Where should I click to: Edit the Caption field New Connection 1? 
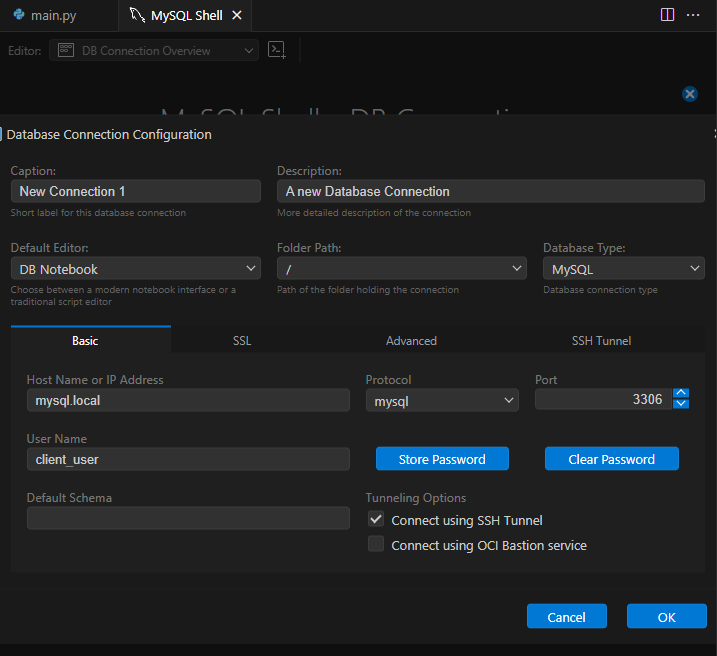[136, 191]
